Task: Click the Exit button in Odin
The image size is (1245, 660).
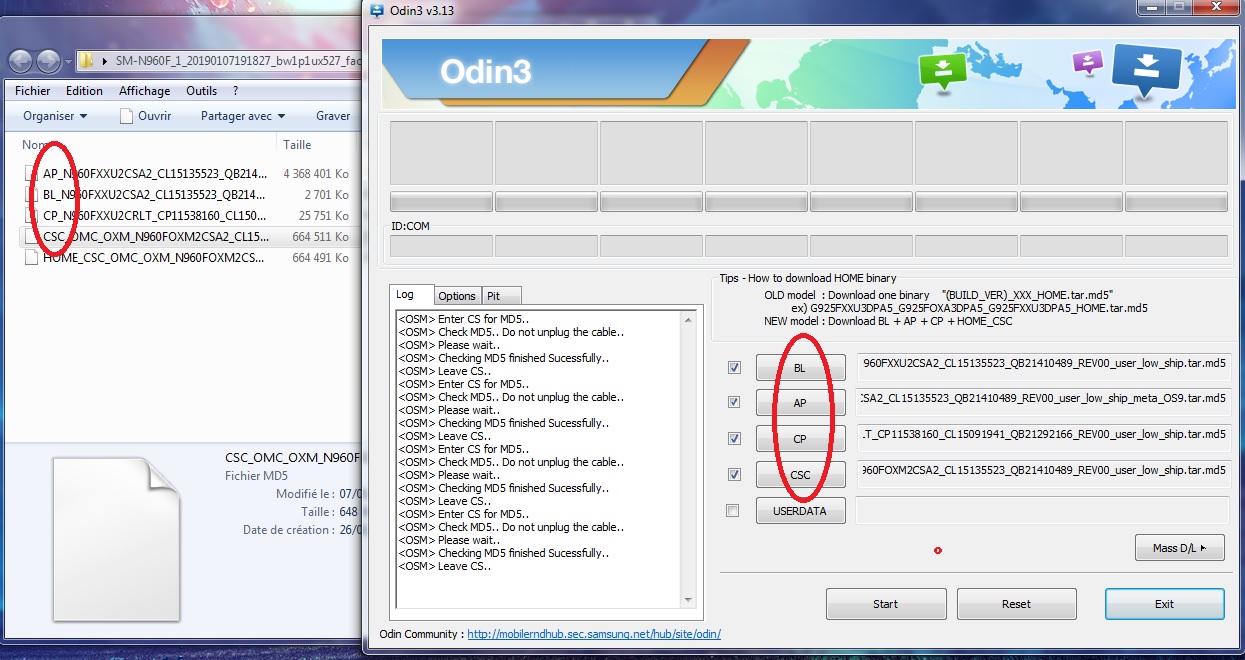Action: click(x=1164, y=604)
